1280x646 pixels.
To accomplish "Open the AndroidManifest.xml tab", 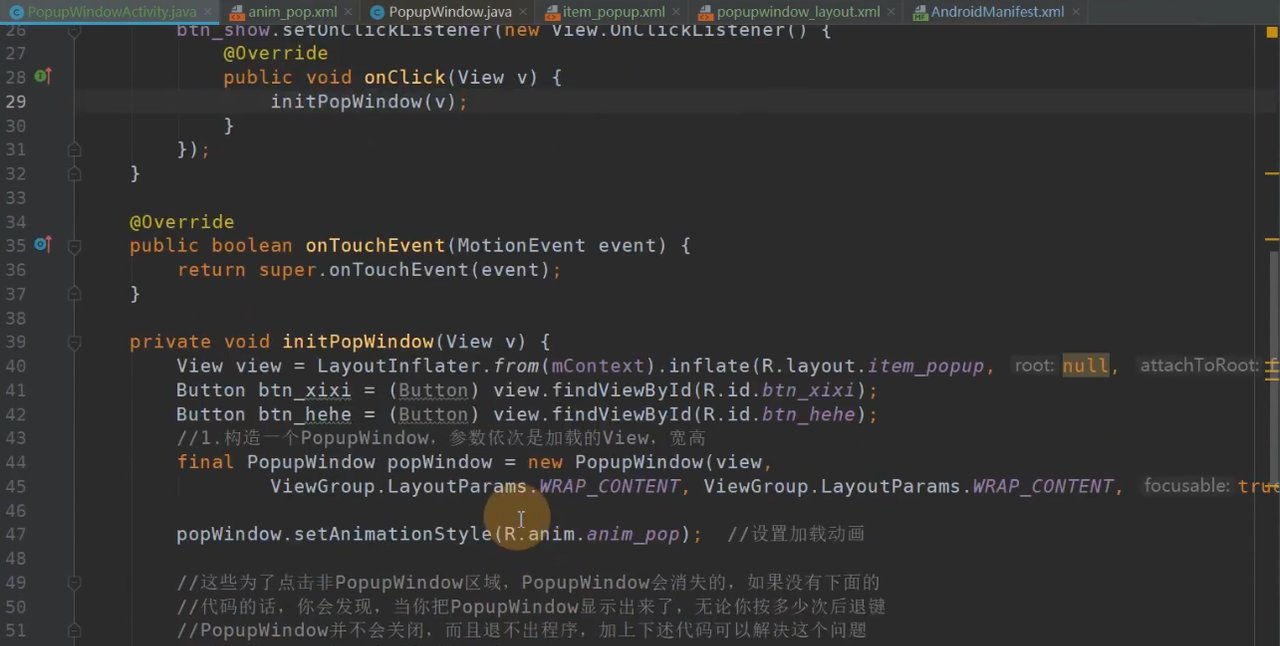I will click(997, 12).
